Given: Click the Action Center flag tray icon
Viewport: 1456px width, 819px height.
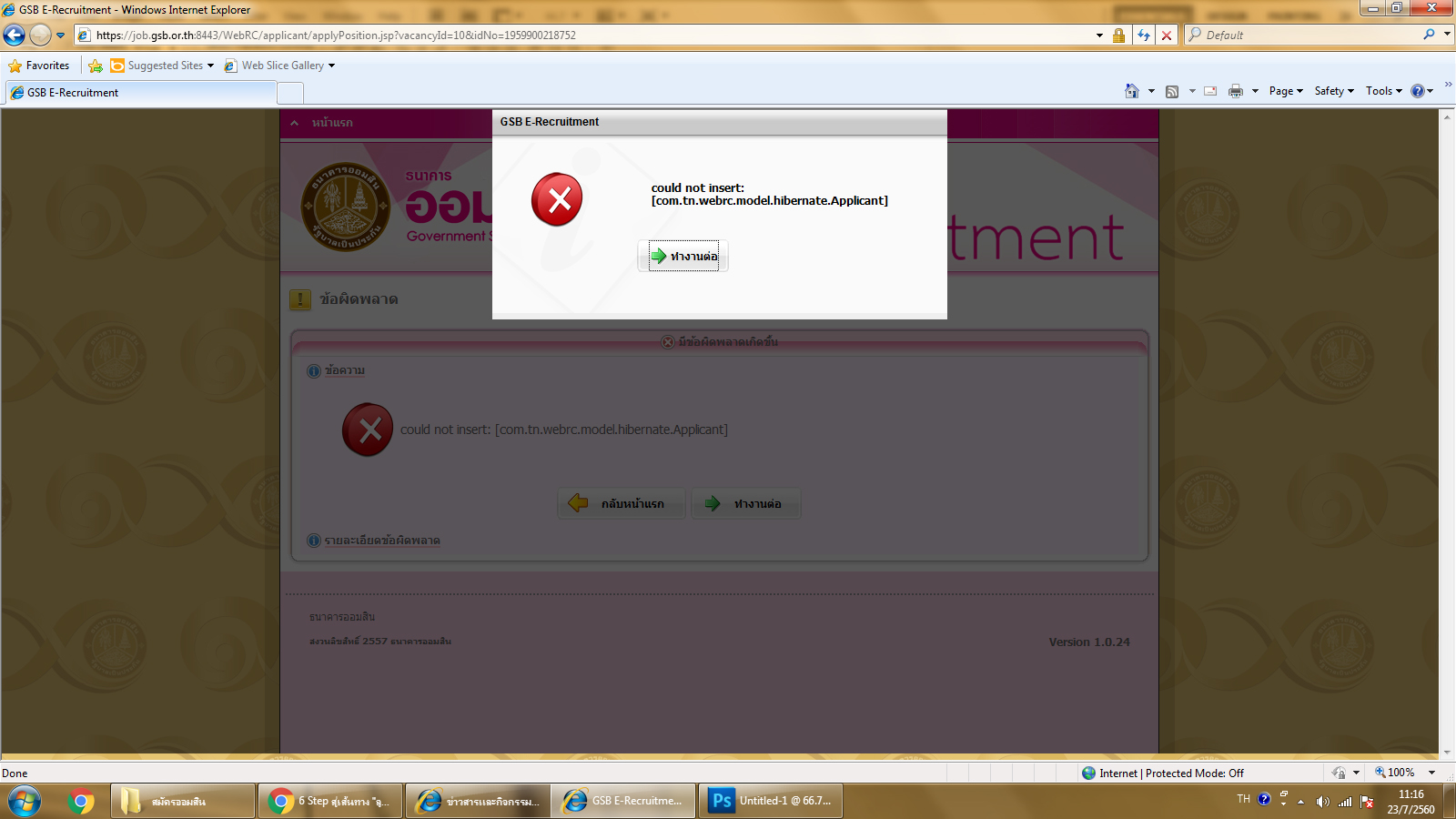Looking at the screenshot, I should (x=1367, y=802).
